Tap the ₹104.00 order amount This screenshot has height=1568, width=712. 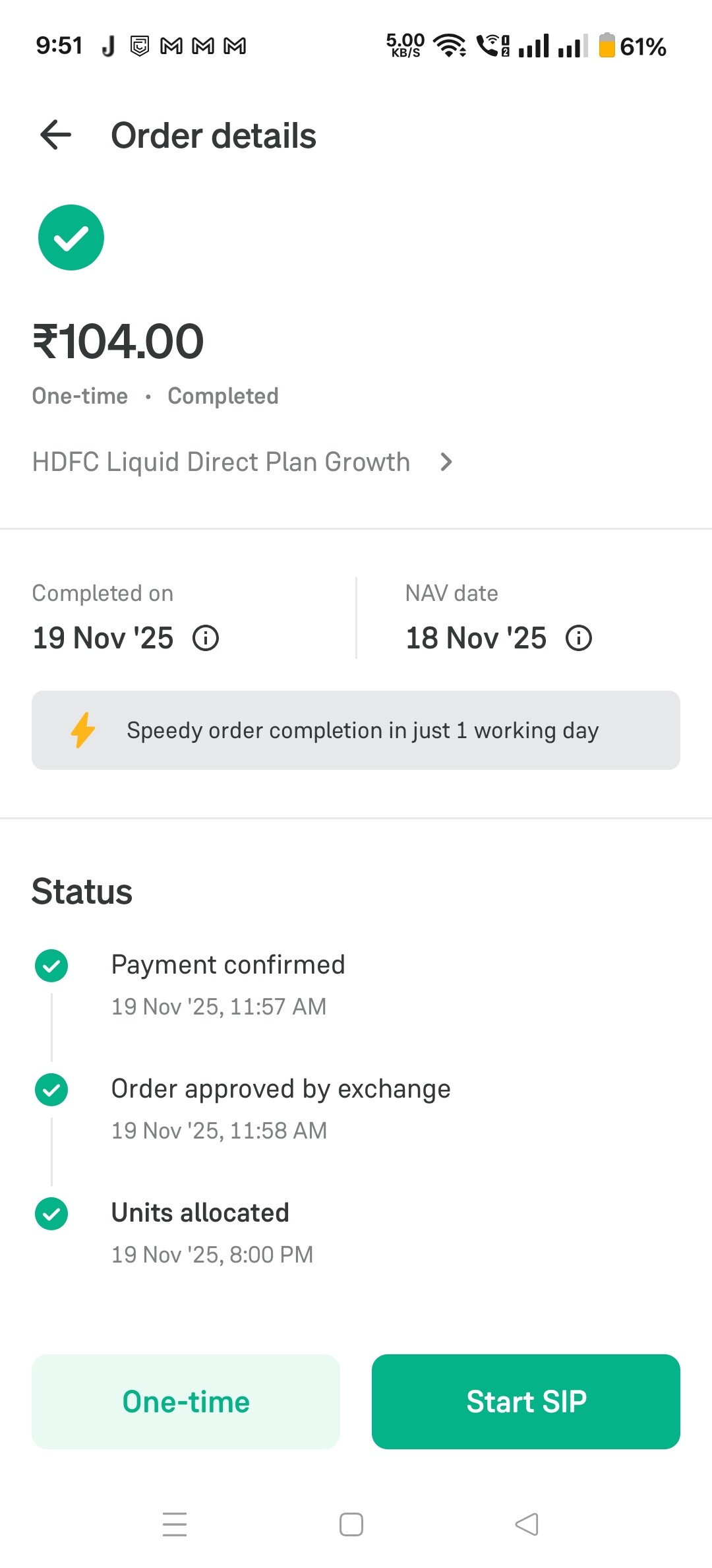click(x=119, y=342)
